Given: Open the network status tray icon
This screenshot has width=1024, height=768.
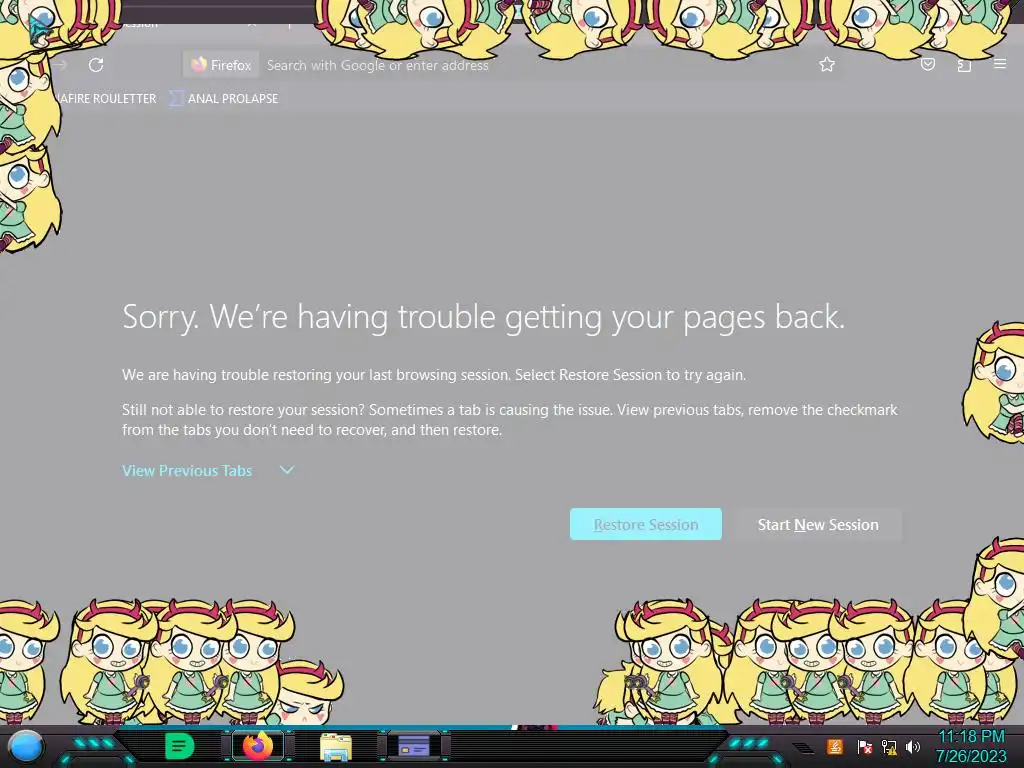Looking at the screenshot, I should point(889,746).
